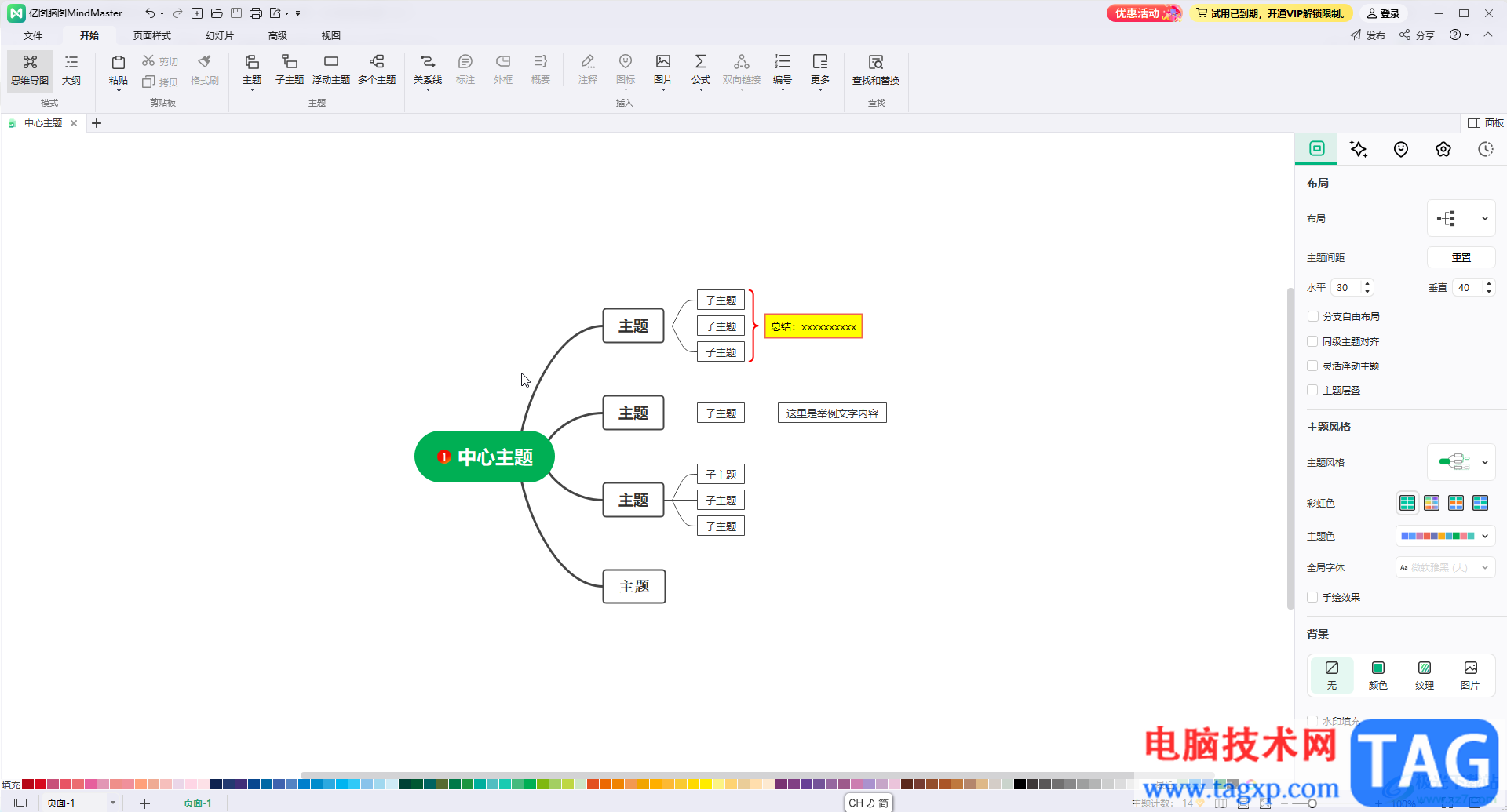Switch to the Advanced (高级) tab
The image size is (1507, 812).
click(x=278, y=35)
